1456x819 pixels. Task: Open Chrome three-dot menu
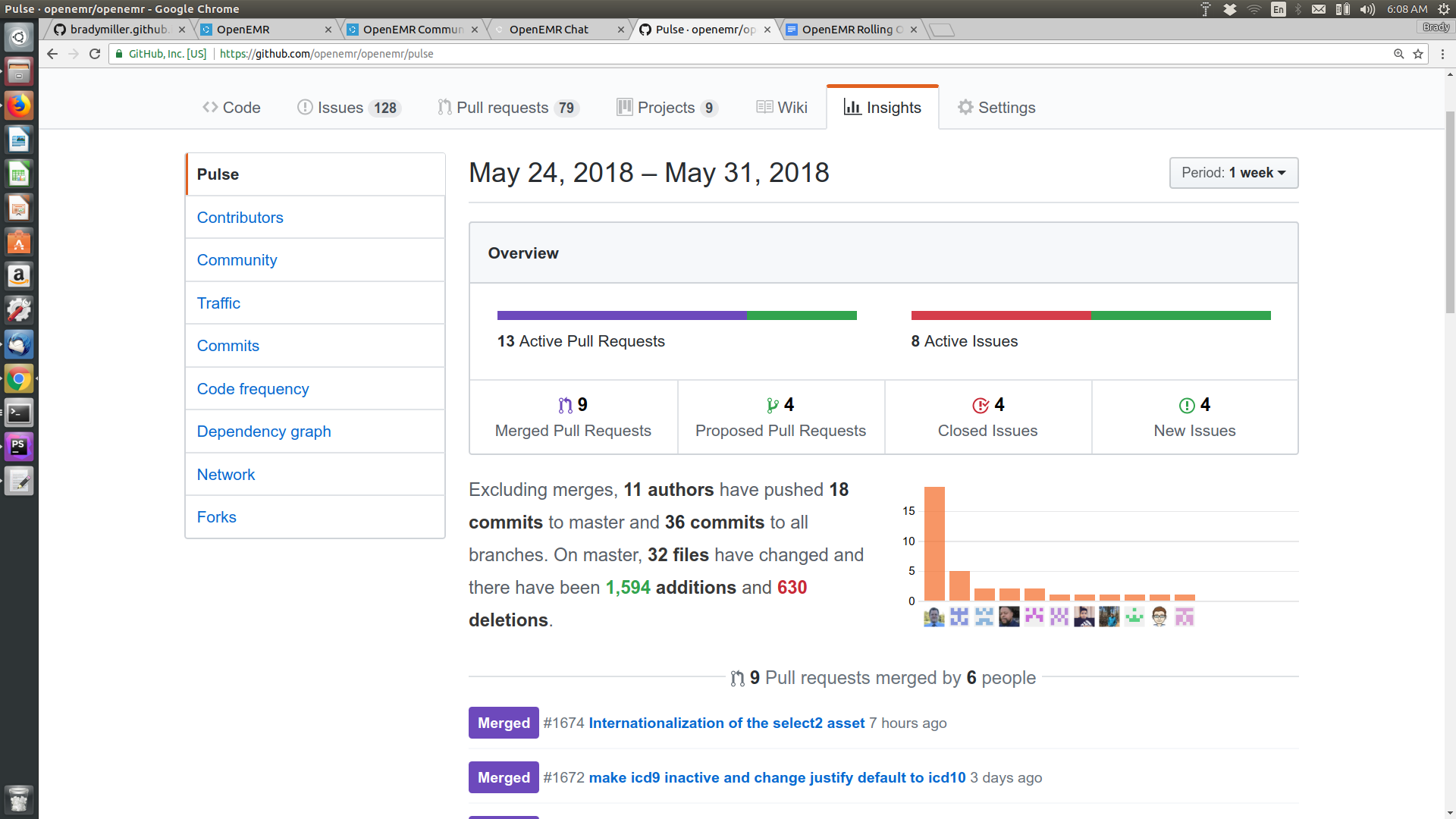[1442, 54]
